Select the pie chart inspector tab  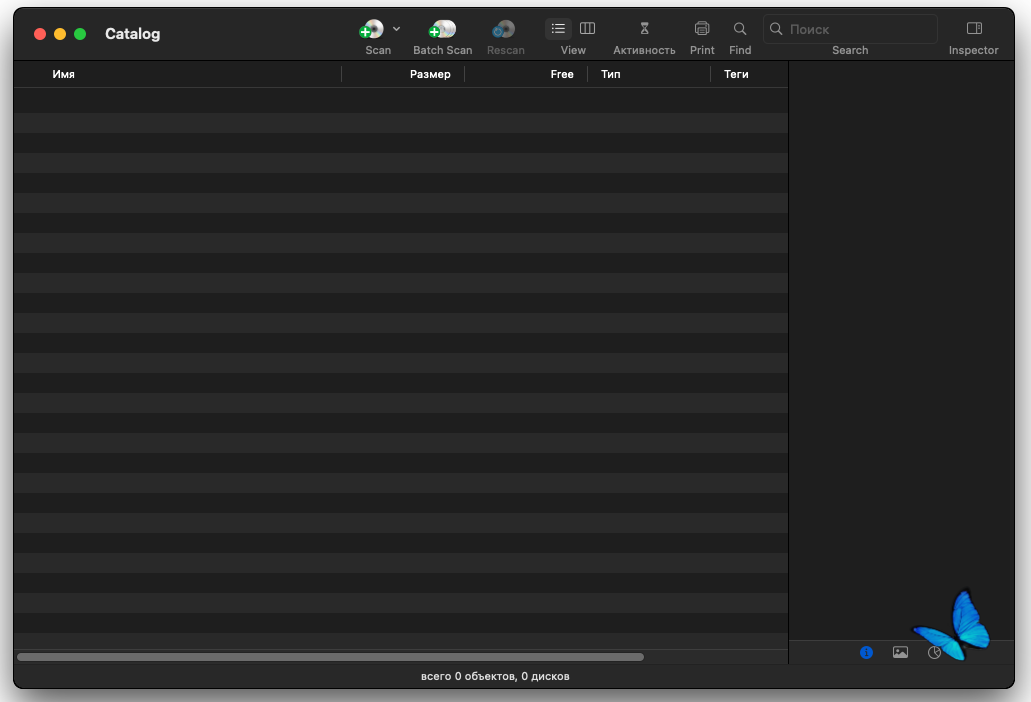pos(934,652)
